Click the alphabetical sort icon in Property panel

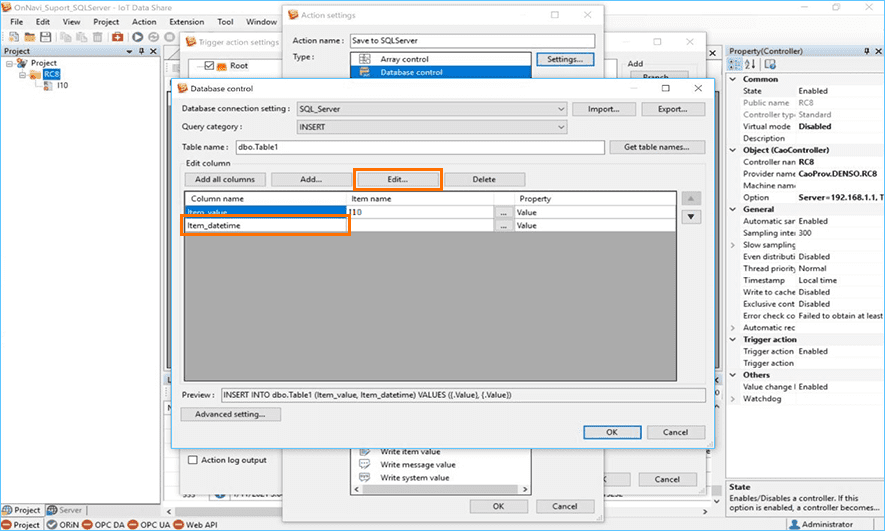751,64
